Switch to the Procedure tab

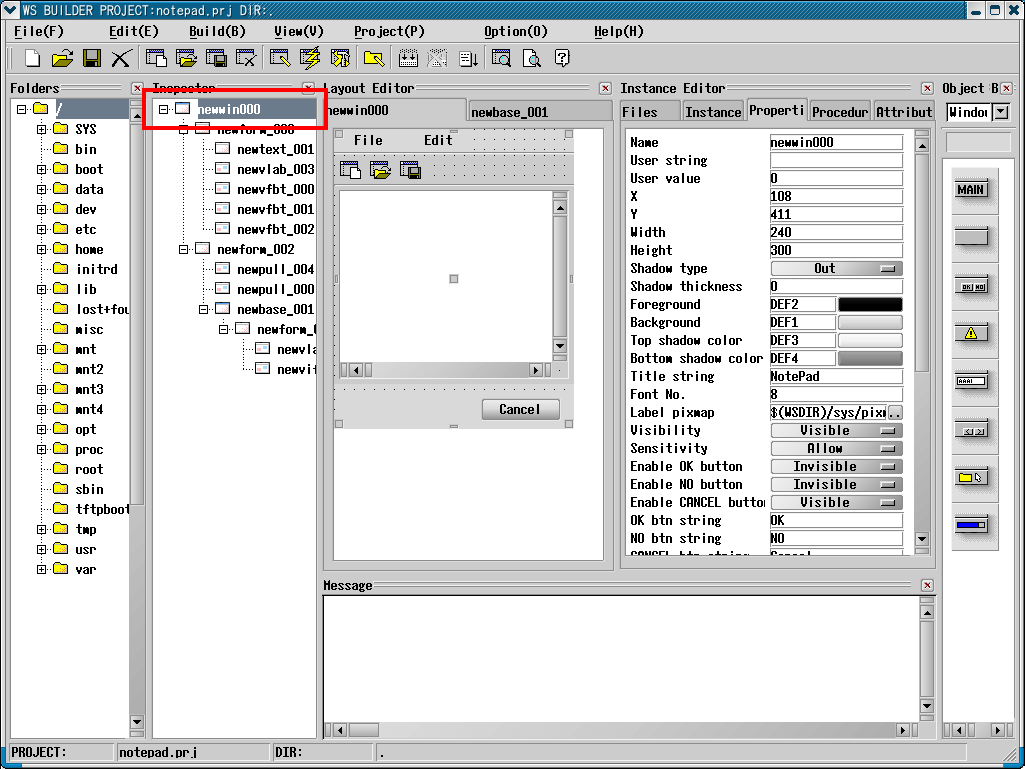(840, 112)
